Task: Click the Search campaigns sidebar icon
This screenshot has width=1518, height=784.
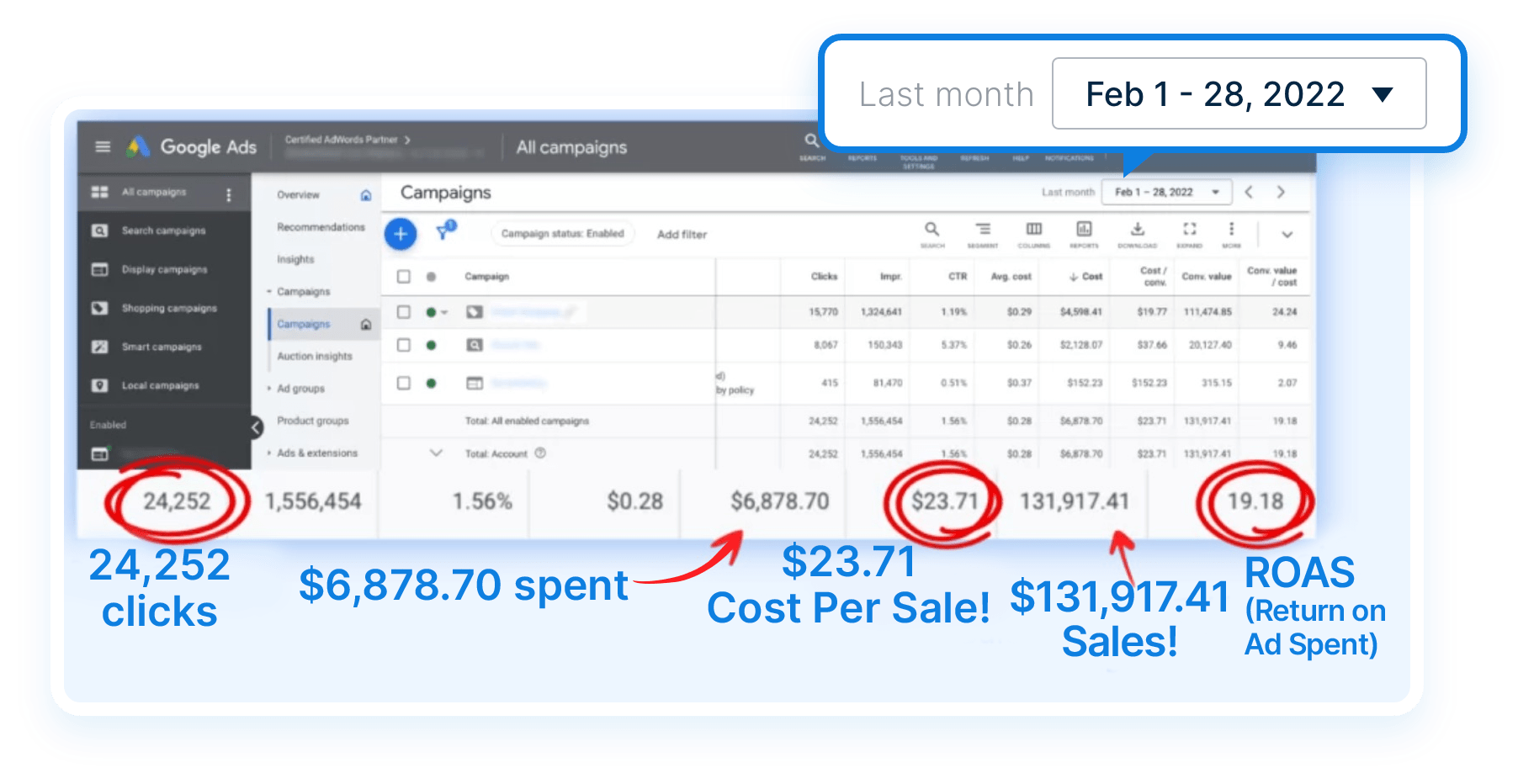Action: [x=99, y=230]
